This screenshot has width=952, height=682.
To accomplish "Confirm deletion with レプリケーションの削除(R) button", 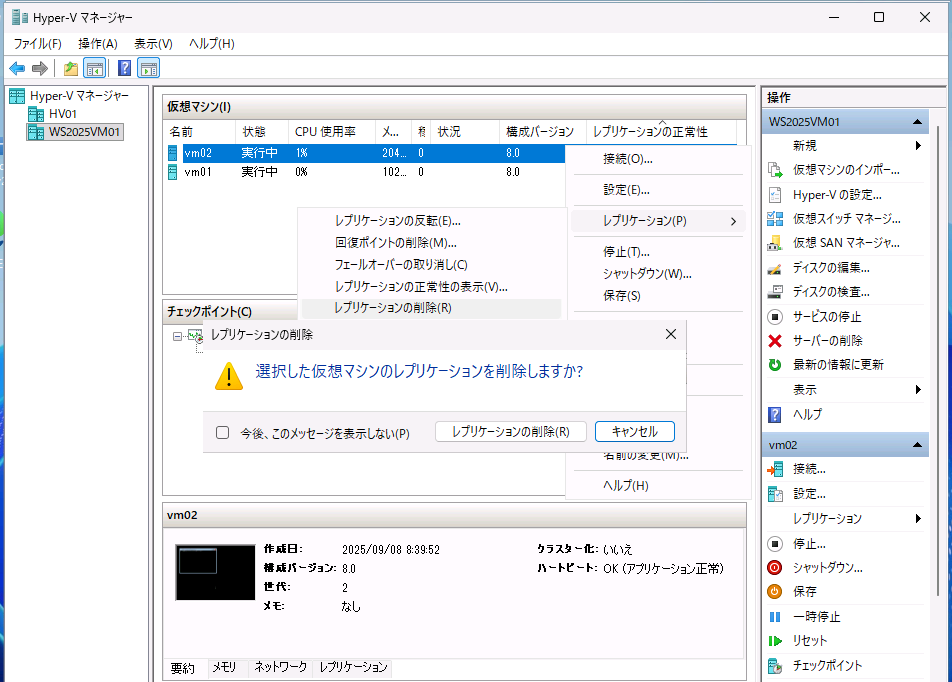I will click(510, 431).
